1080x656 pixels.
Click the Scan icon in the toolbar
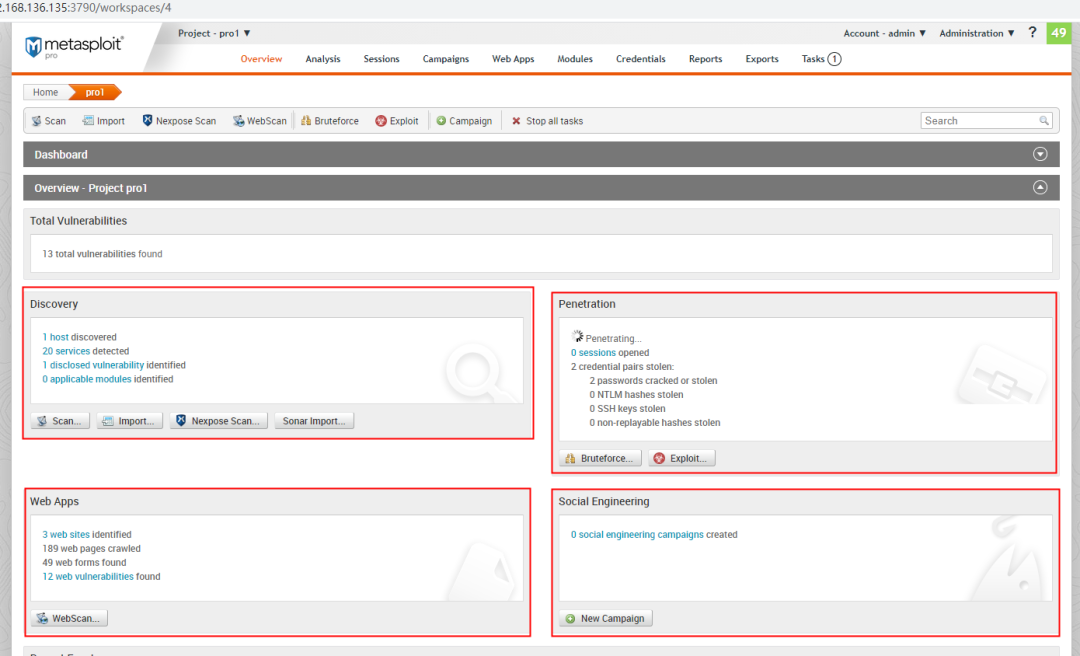point(37,121)
